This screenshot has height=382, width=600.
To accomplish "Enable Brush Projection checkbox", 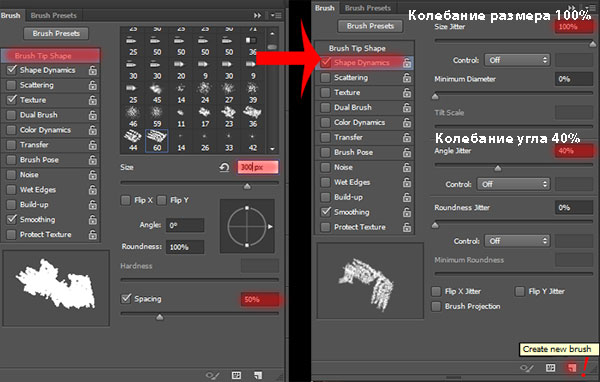I will pos(436,306).
